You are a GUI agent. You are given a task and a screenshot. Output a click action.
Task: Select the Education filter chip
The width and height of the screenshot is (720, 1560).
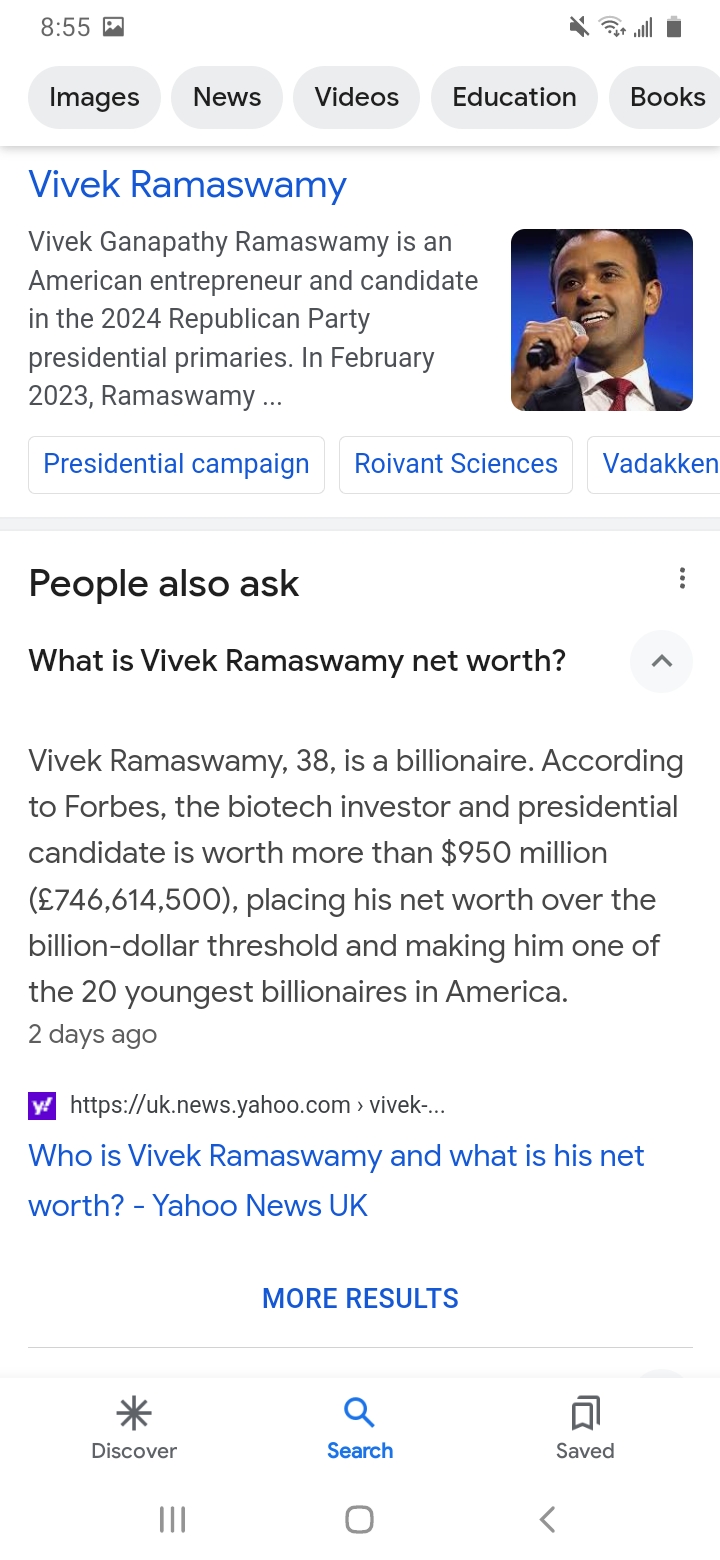(514, 97)
